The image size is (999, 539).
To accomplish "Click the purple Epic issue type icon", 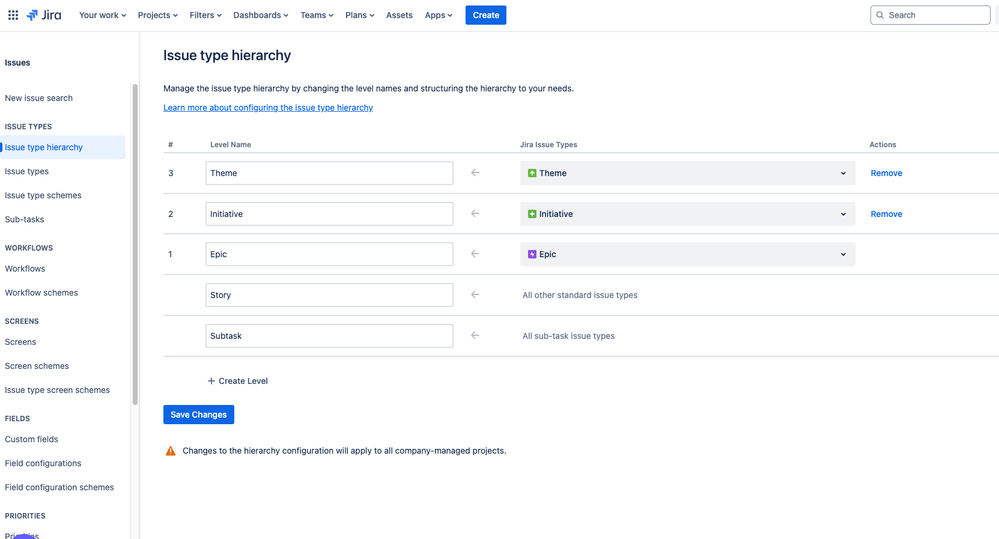I will (532, 254).
